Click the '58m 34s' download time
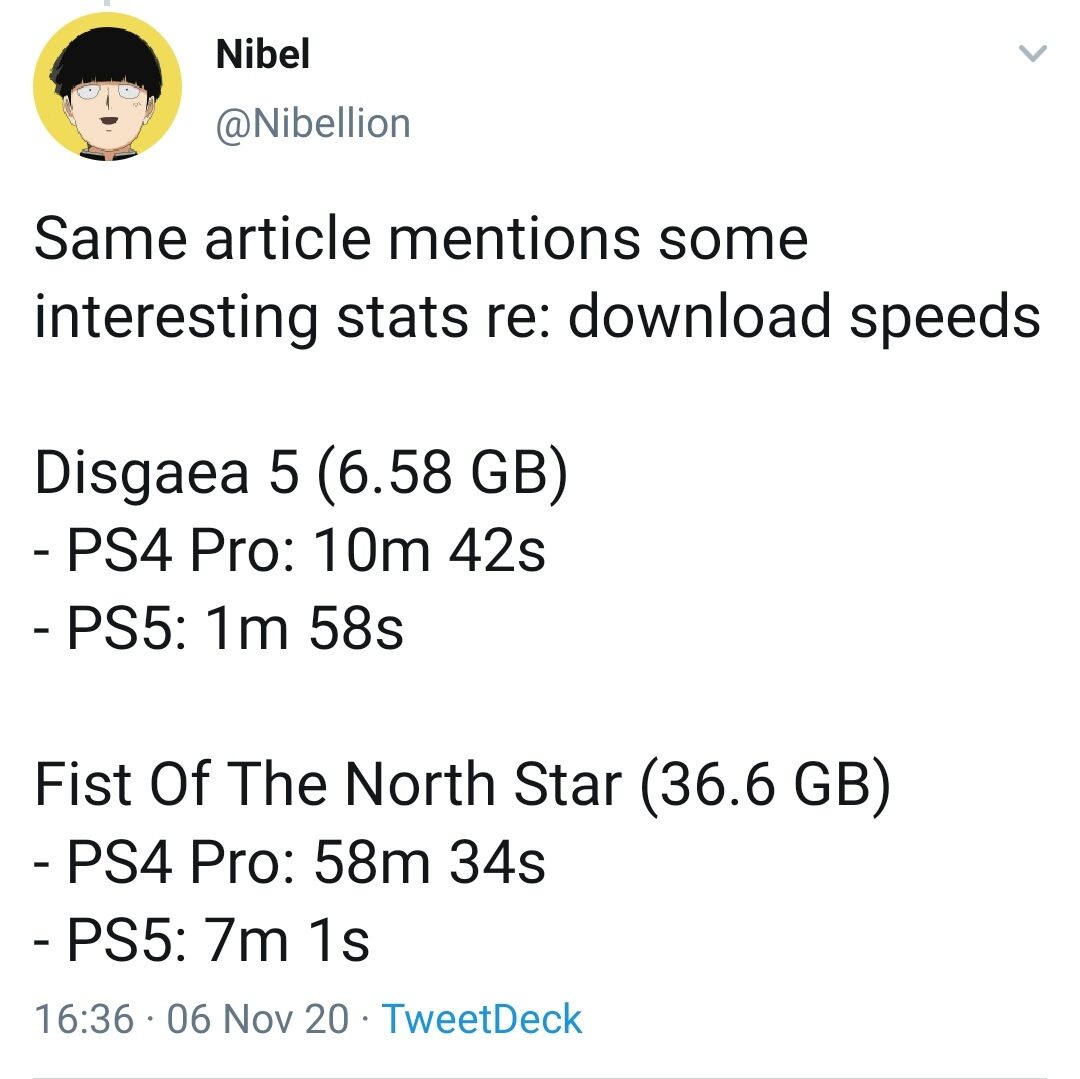Image resolution: width=1080 pixels, height=1079 pixels. tap(429, 863)
